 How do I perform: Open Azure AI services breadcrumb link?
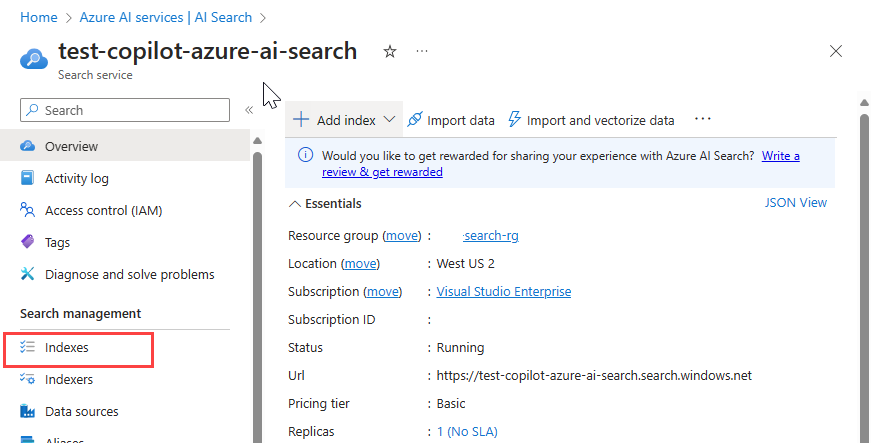coord(166,17)
